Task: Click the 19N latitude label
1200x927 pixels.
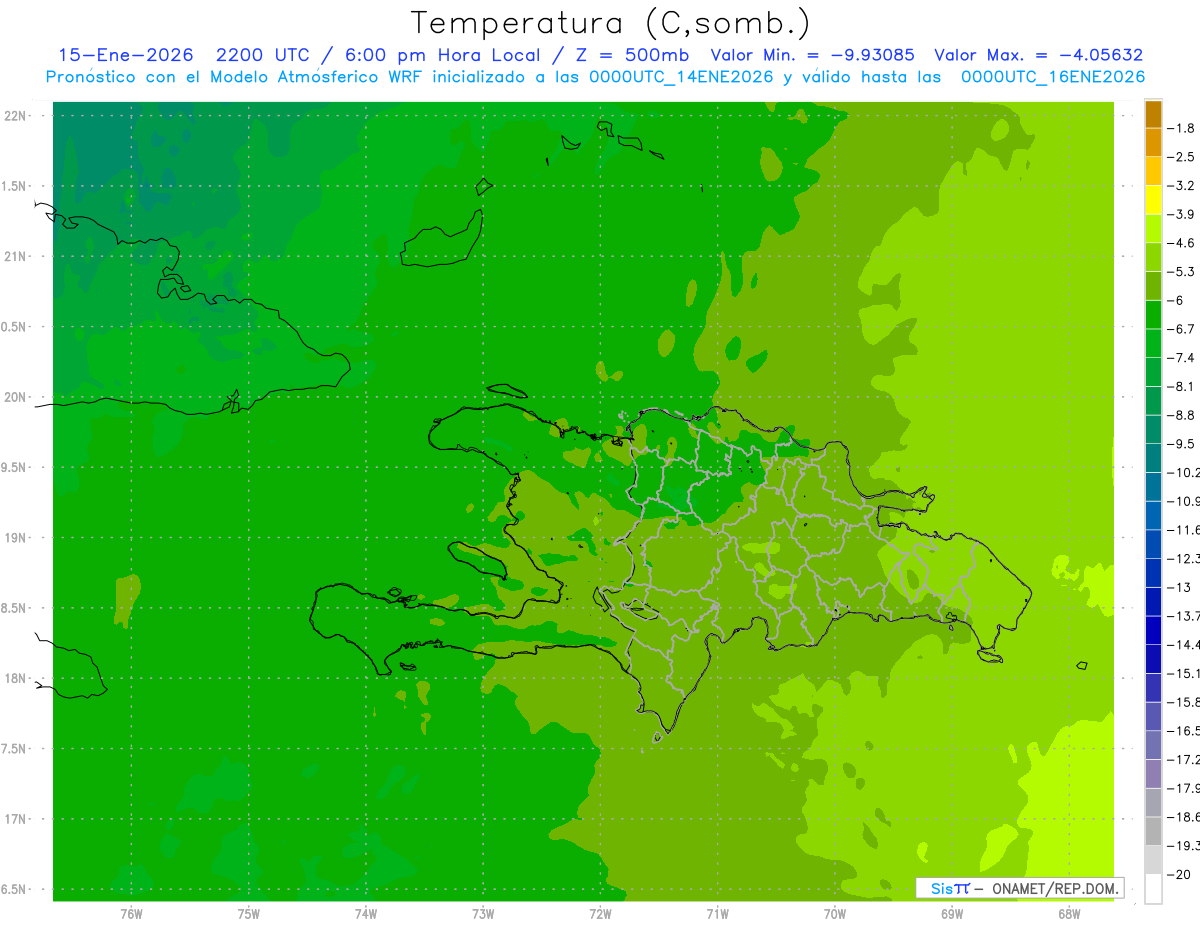Action: [x=16, y=538]
